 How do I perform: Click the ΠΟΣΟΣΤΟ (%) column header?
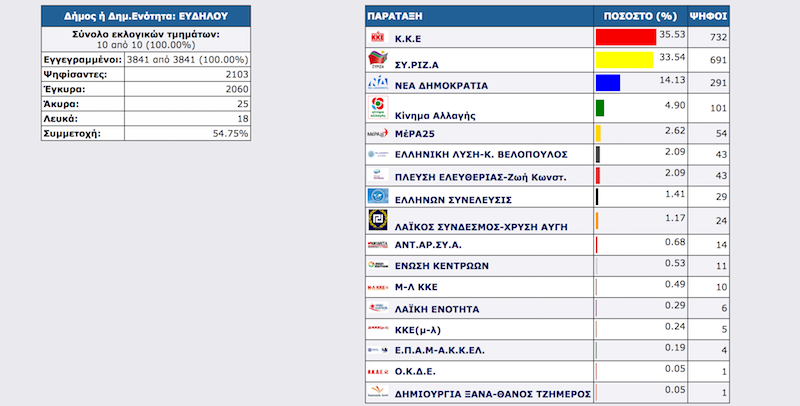[x=641, y=17]
